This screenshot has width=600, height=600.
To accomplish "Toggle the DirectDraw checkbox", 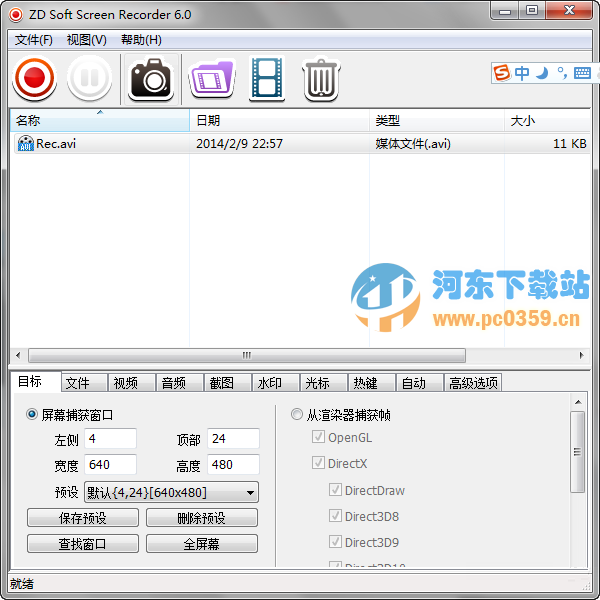I will pos(335,489).
